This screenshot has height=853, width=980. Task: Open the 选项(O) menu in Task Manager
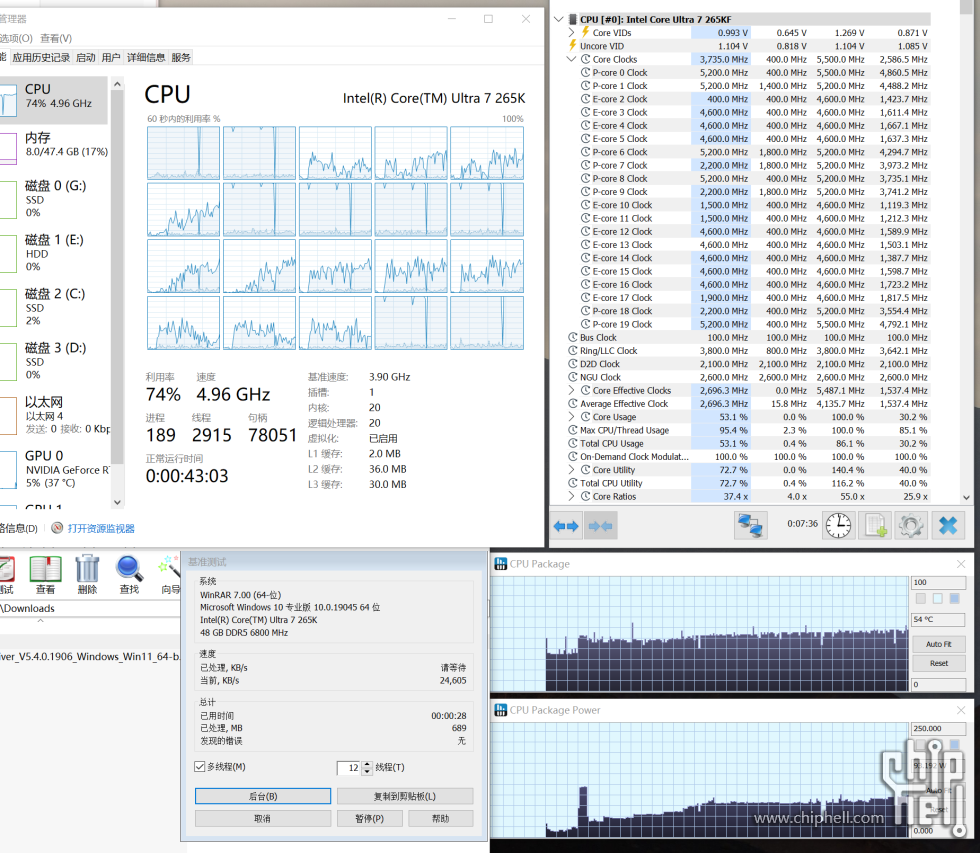click(x=15, y=38)
